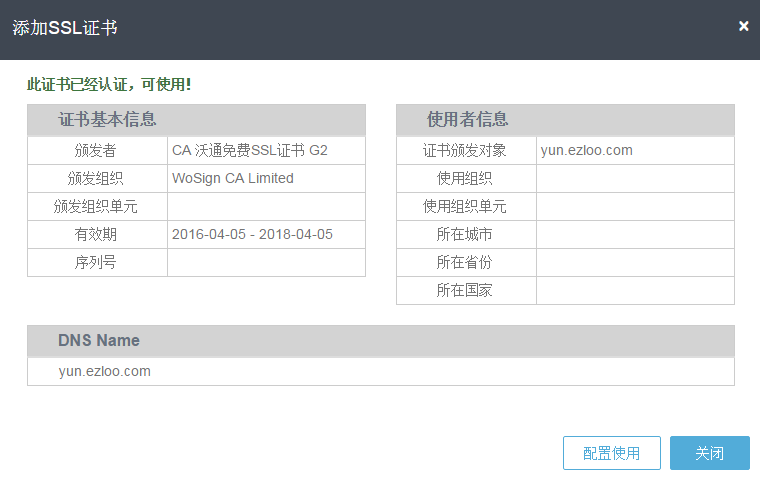
Task: Click the validity period 2016-04-05 - 2018-04-05
Action: click(x=252, y=234)
